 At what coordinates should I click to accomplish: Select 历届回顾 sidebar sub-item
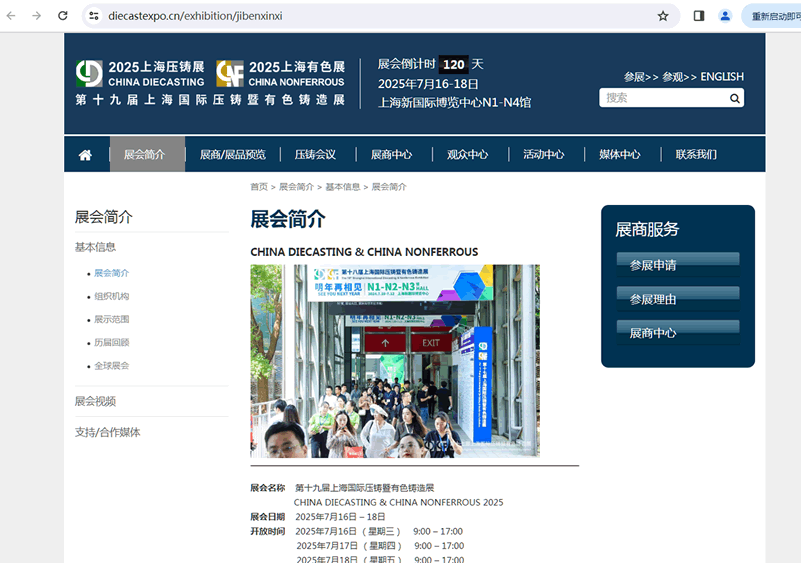pos(111,342)
